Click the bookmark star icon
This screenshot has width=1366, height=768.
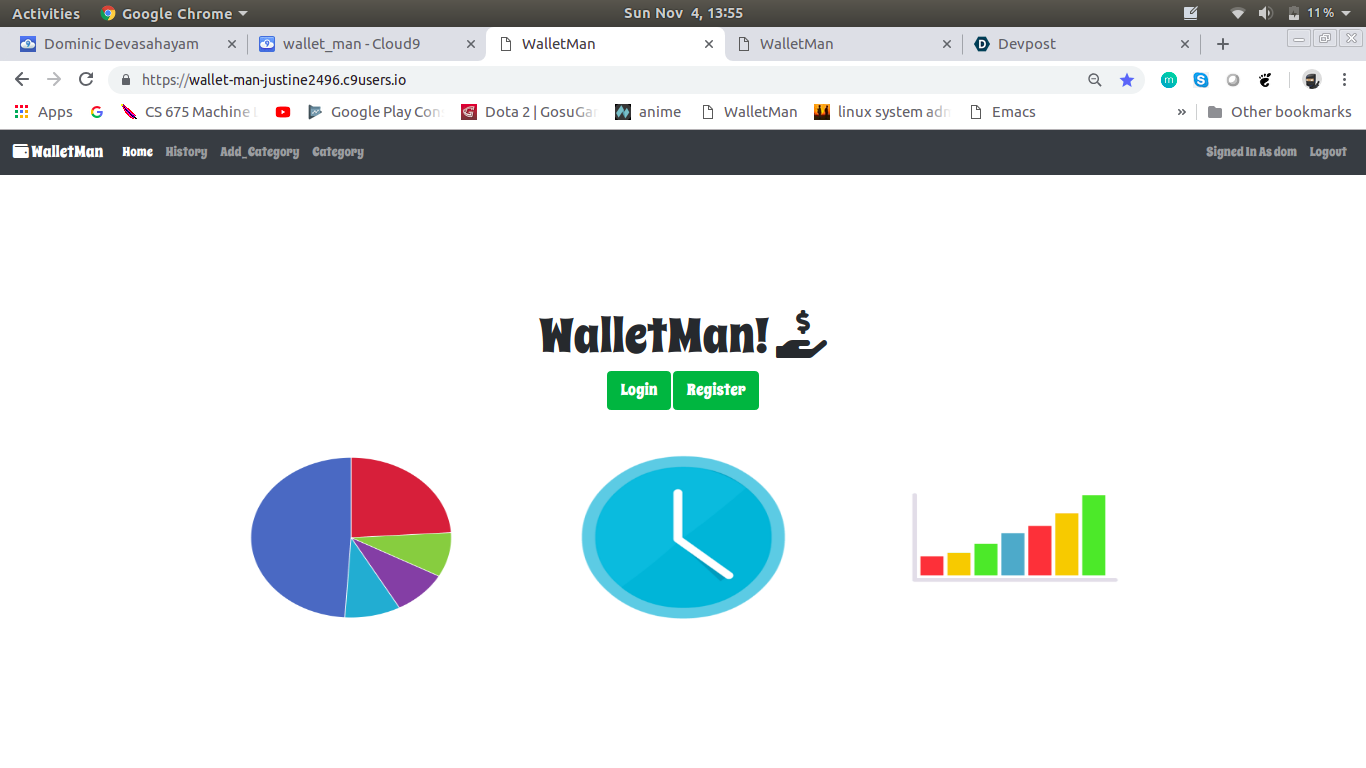point(1127,80)
